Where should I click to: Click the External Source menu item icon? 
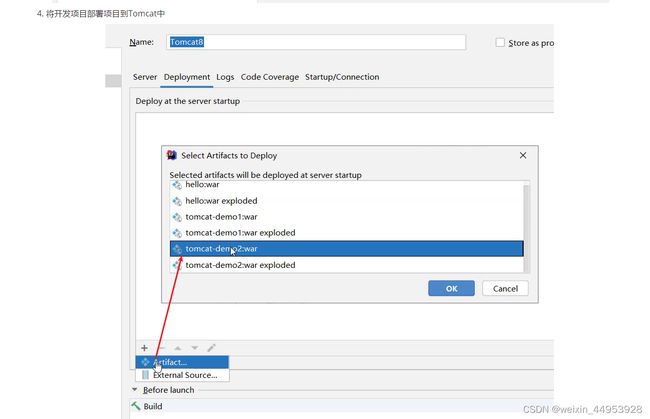tap(145, 375)
